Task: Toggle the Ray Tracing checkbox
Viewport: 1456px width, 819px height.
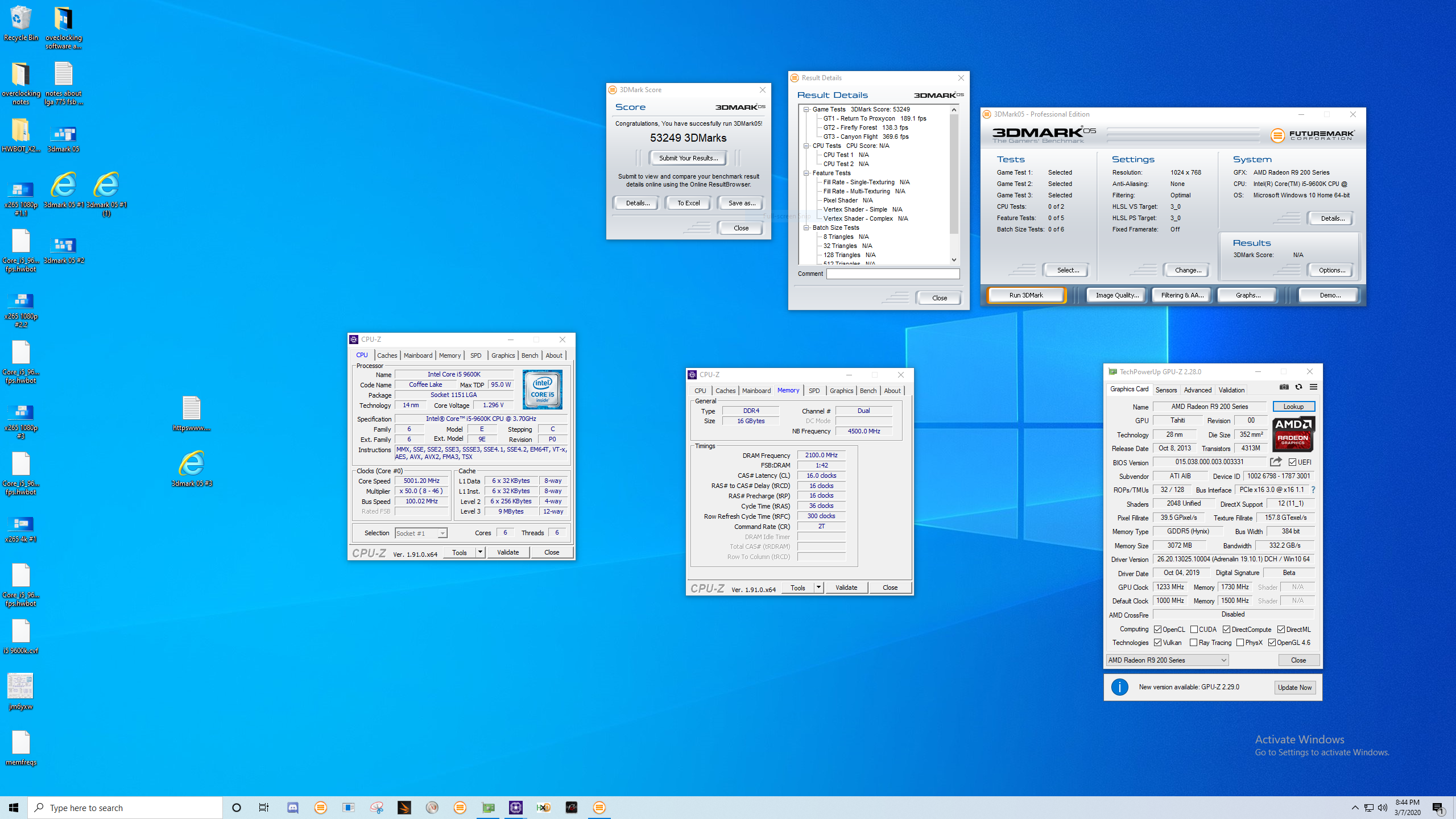Action: click(1194, 643)
